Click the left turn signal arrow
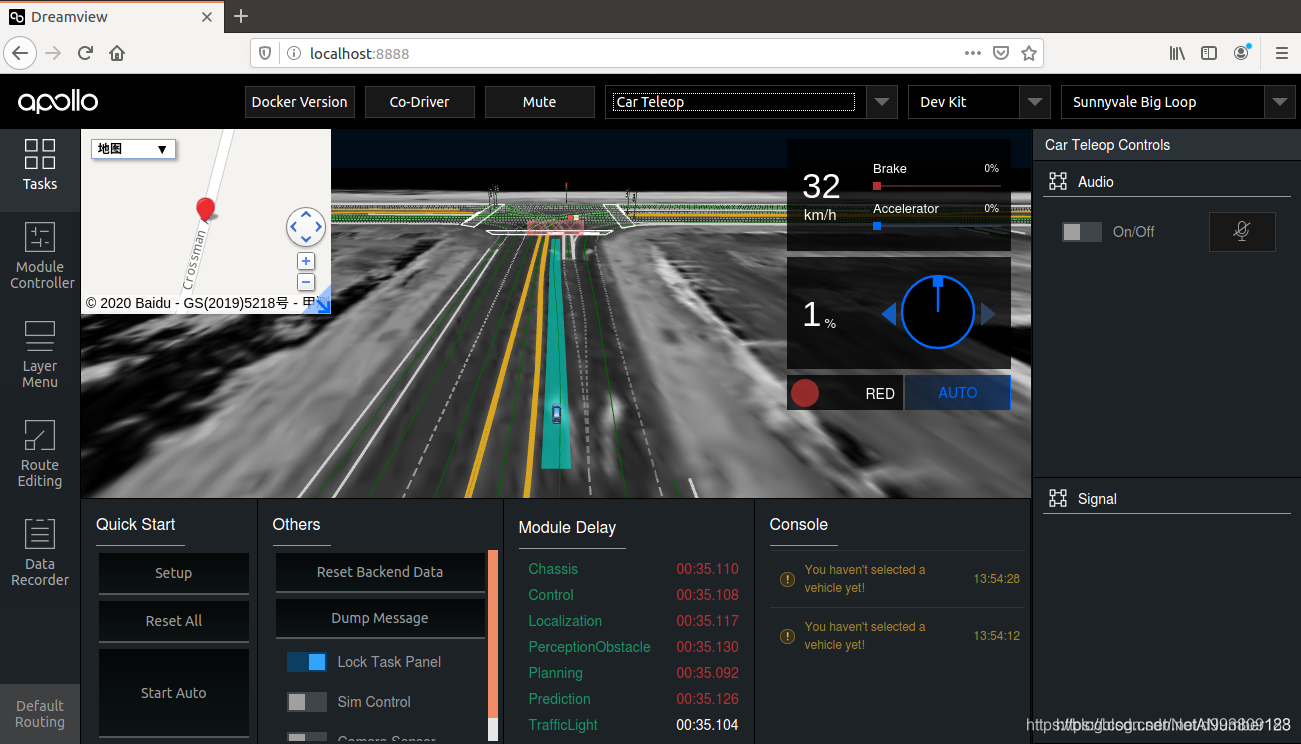 (888, 315)
